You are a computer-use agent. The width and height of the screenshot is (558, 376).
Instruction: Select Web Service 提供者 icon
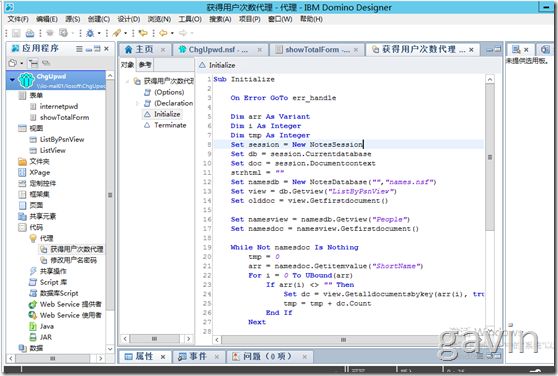[x=33, y=304]
